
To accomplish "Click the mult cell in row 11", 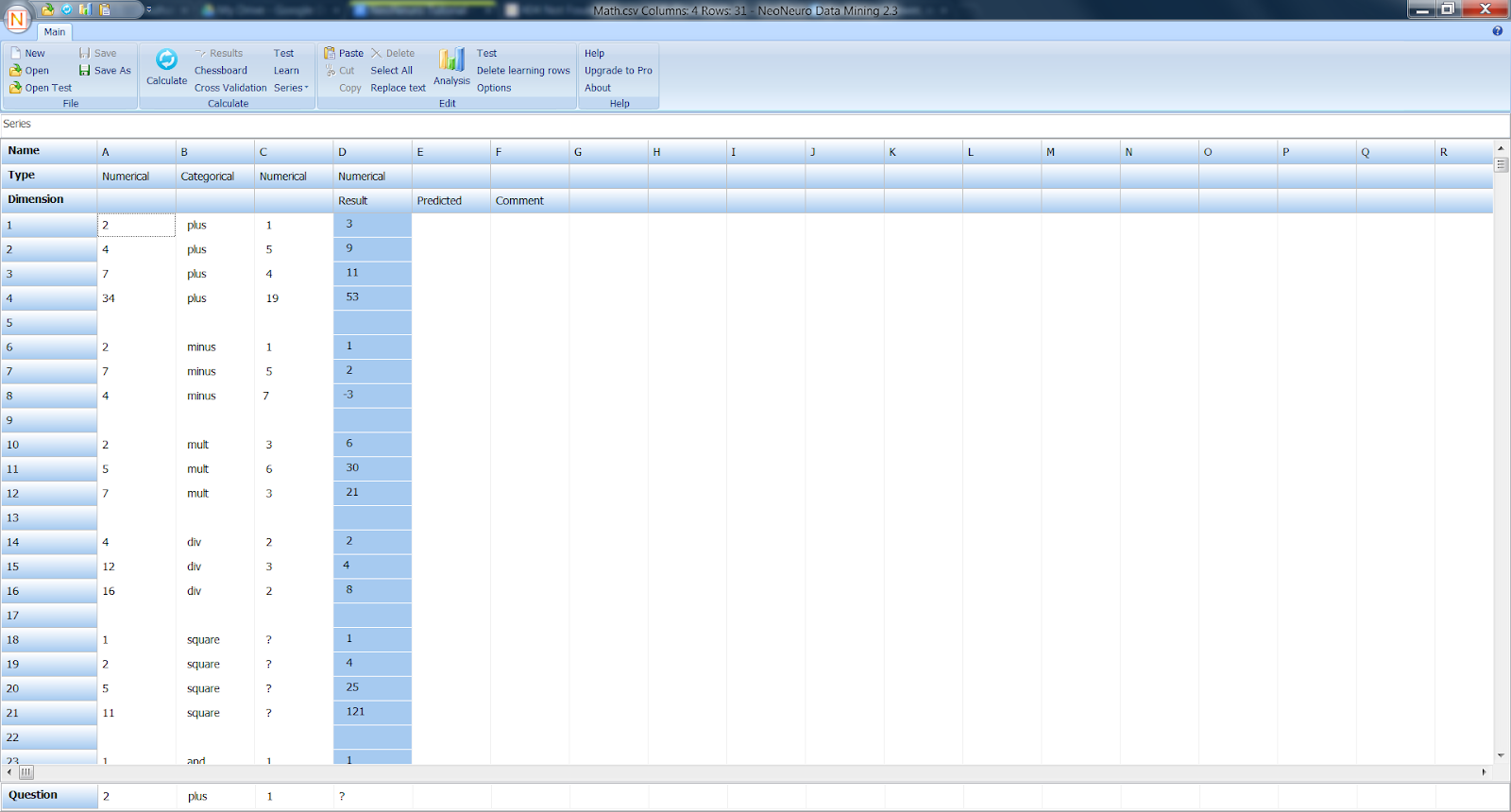I will pos(214,469).
